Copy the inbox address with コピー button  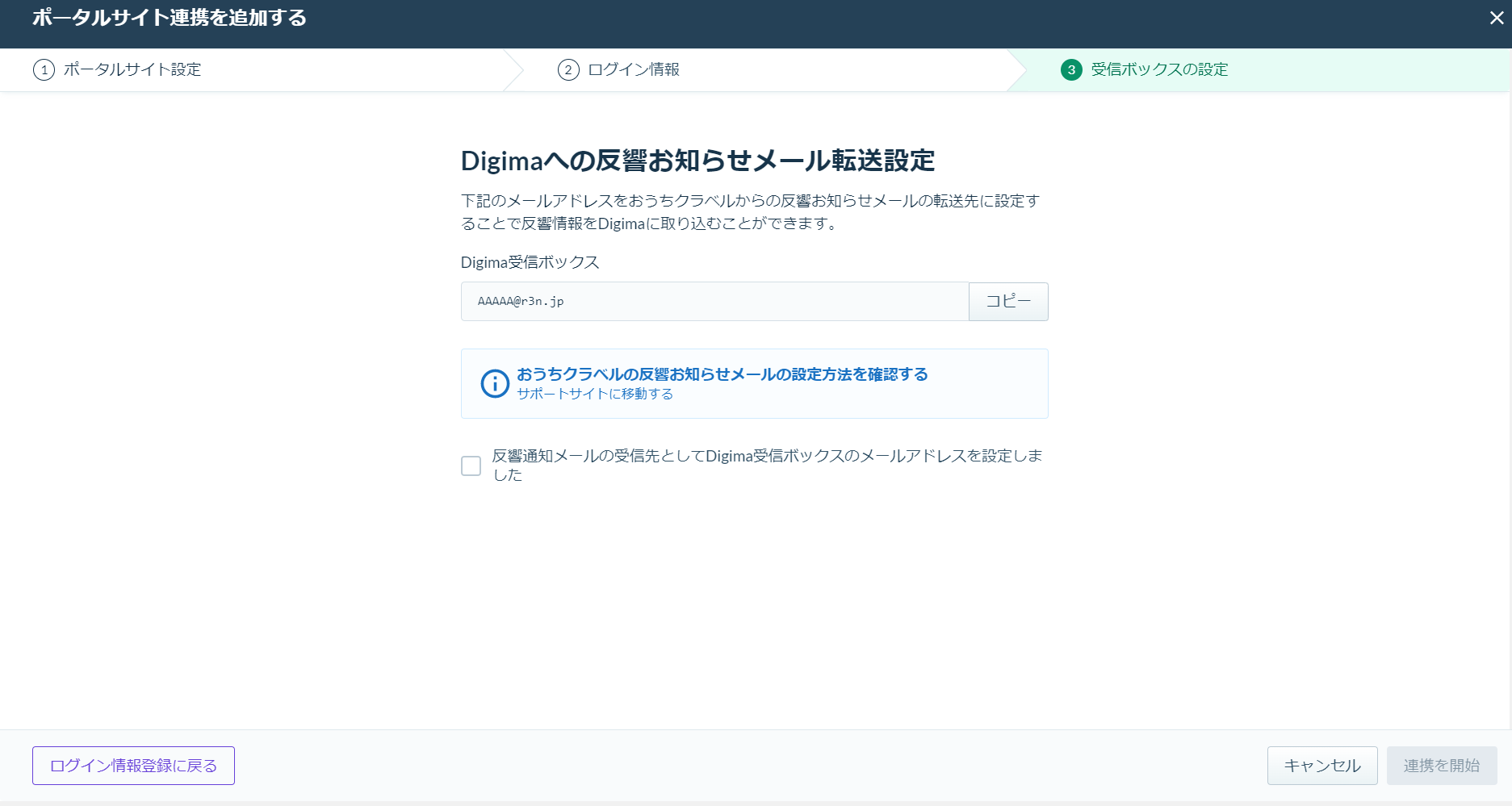1008,301
